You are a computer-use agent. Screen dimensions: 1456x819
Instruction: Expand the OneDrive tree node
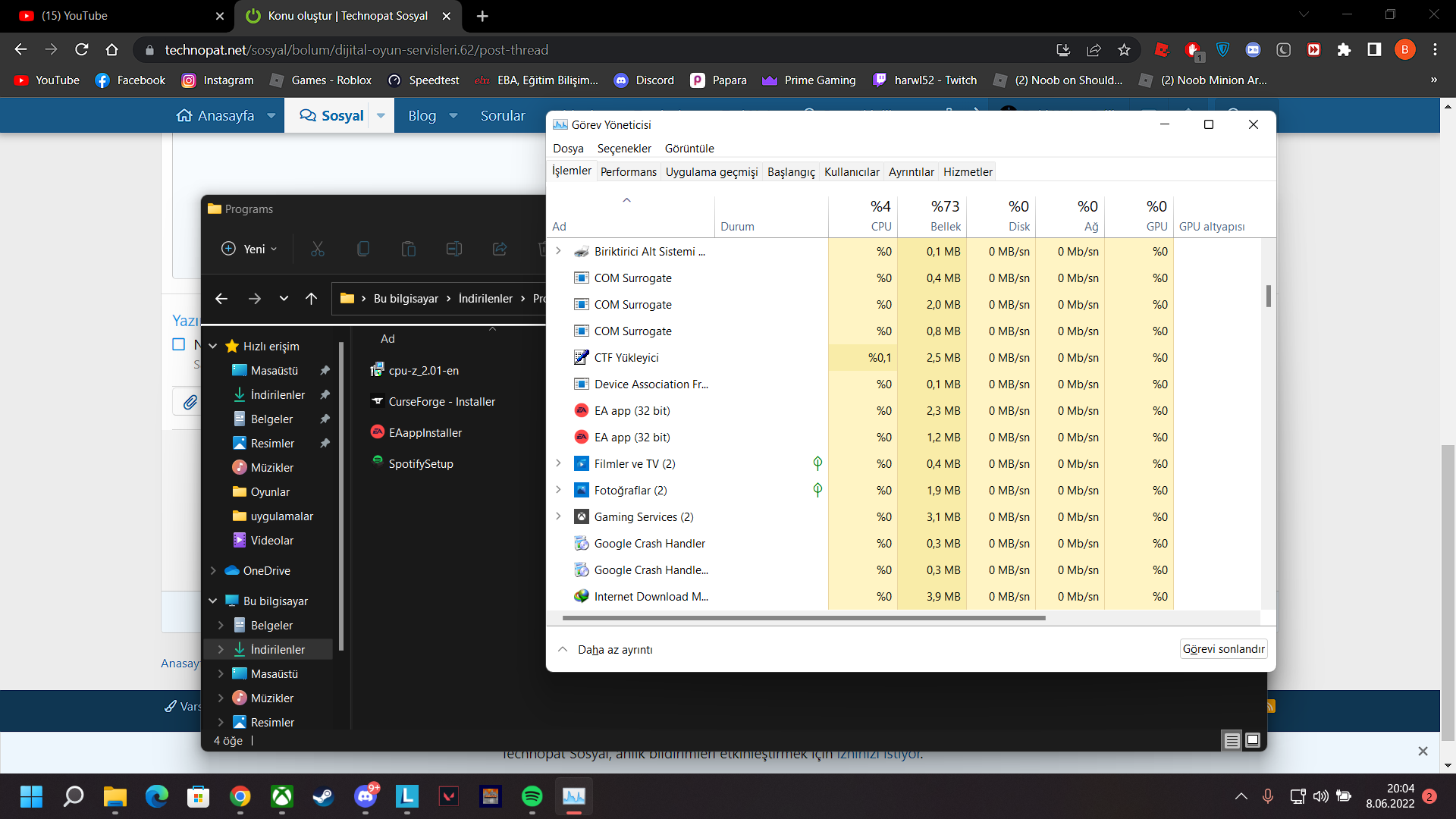(x=213, y=571)
